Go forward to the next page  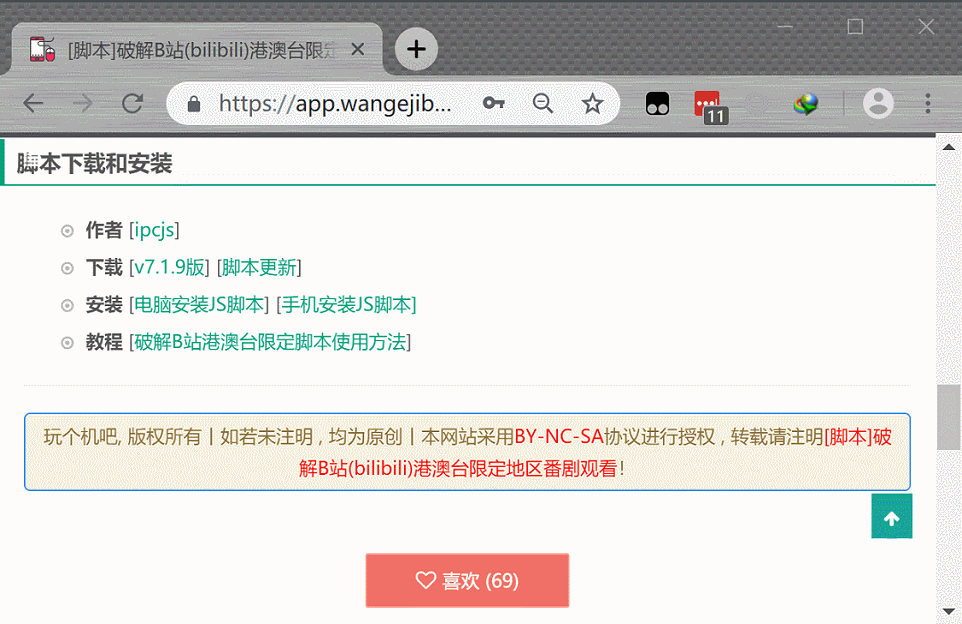tap(82, 103)
